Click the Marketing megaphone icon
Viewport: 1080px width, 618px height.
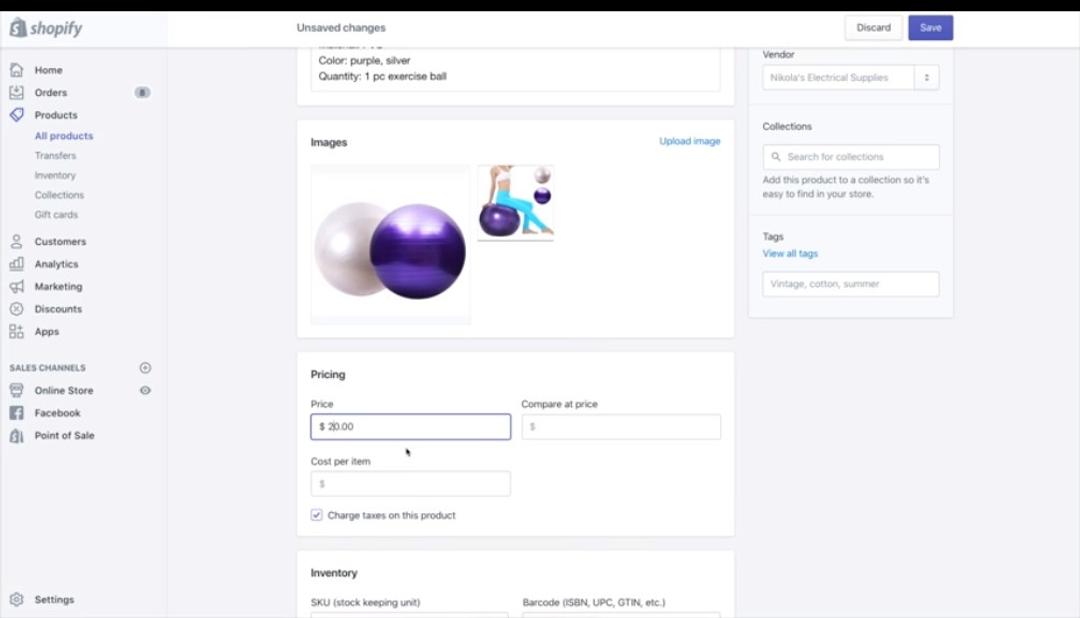pyautogui.click(x=15, y=286)
